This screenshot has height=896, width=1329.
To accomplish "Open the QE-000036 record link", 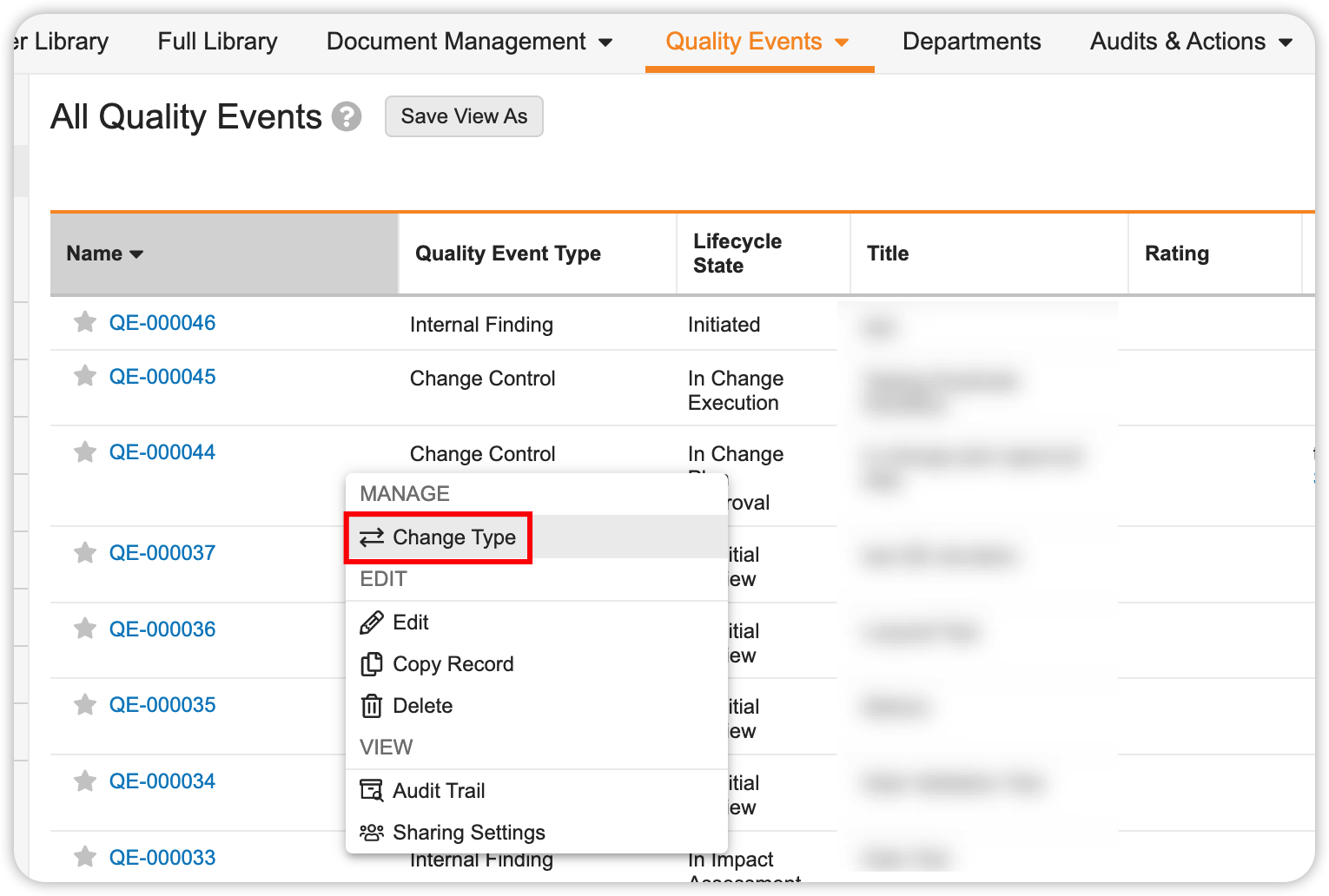I will click(x=162, y=629).
